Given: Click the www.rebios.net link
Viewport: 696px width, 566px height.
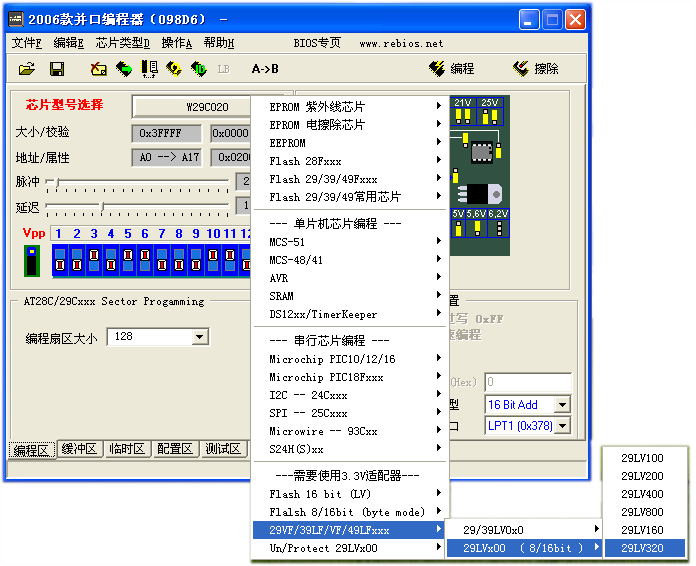Looking at the screenshot, I should (x=401, y=44).
